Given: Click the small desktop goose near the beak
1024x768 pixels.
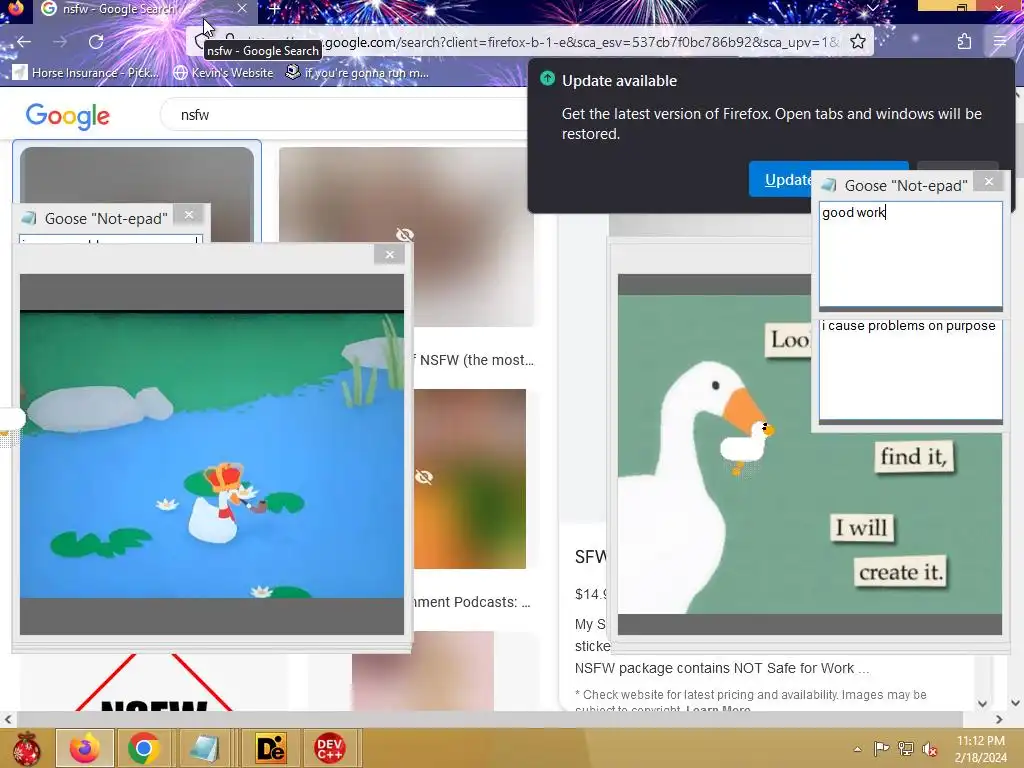Looking at the screenshot, I should (748, 447).
